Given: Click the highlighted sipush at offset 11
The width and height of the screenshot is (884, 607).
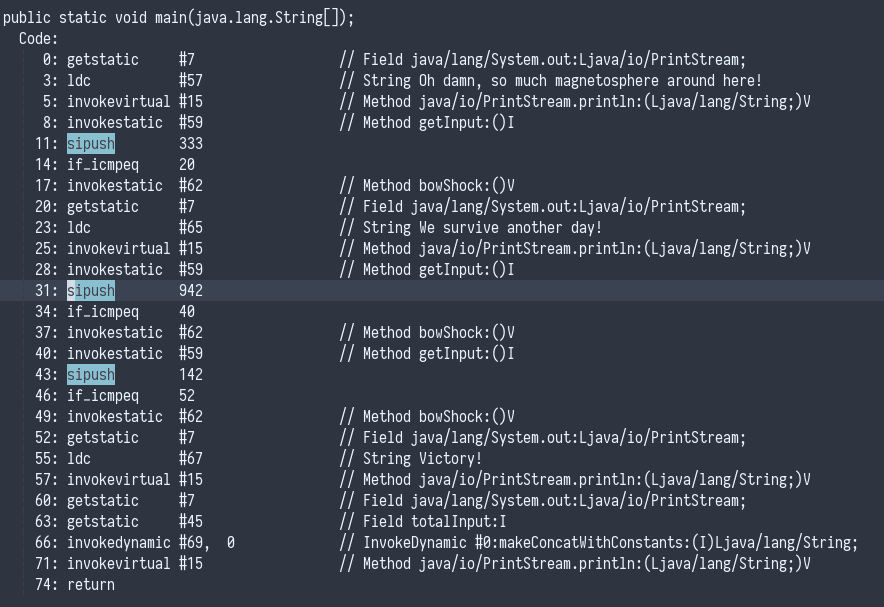Looking at the screenshot, I should [91, 143].
